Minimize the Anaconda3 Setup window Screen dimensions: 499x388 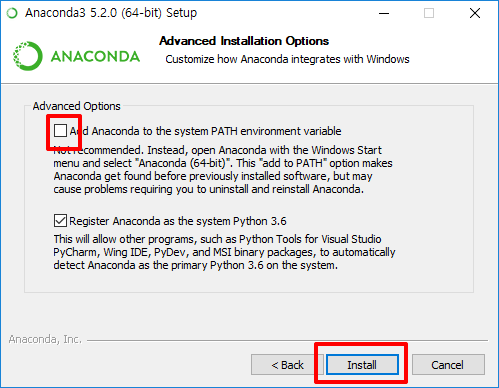click(384, 13)
